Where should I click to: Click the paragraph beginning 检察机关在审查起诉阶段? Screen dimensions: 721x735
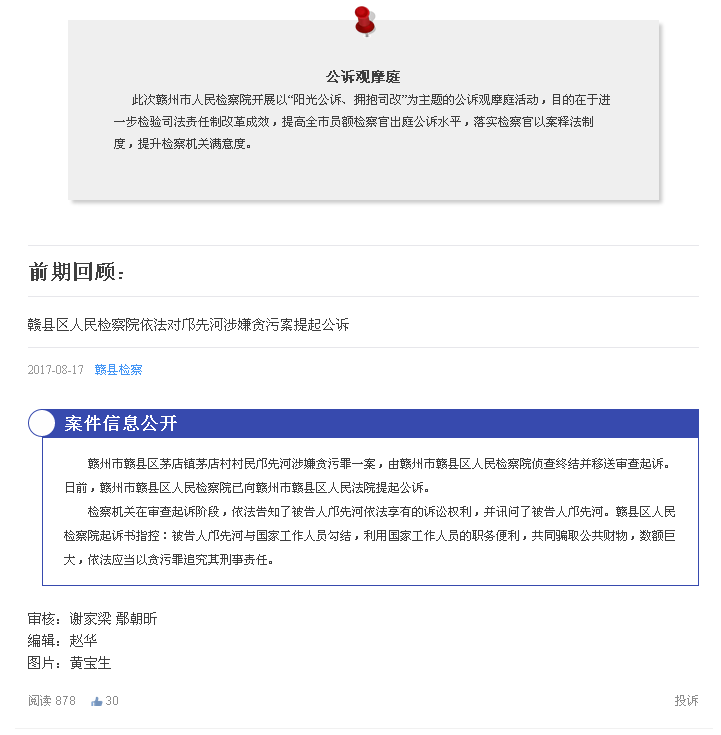pyautogui.click(x=369, y=536)
